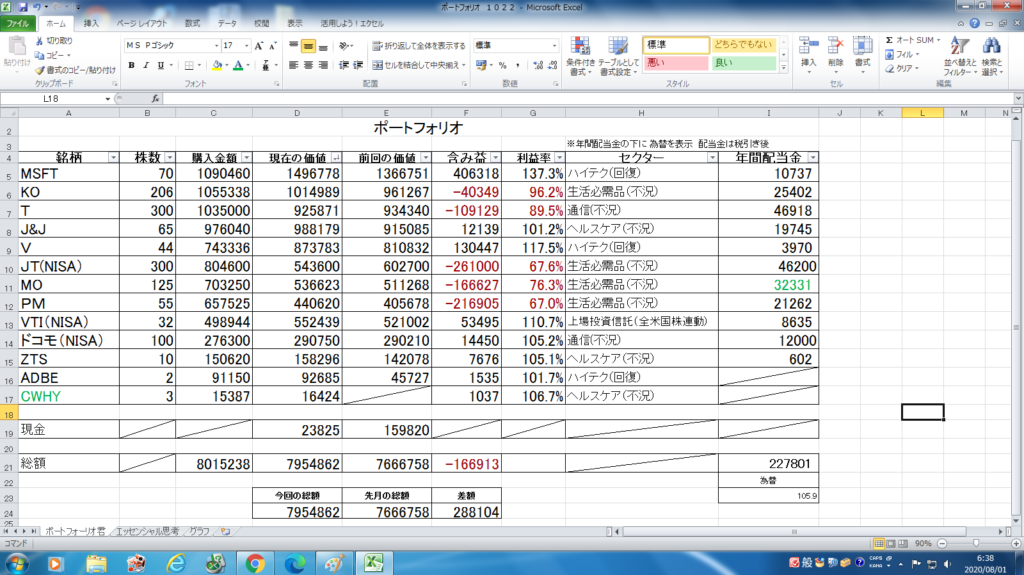
Task: Open sort and filter 並べ替えとフィルター
Action: coord(960,56)
